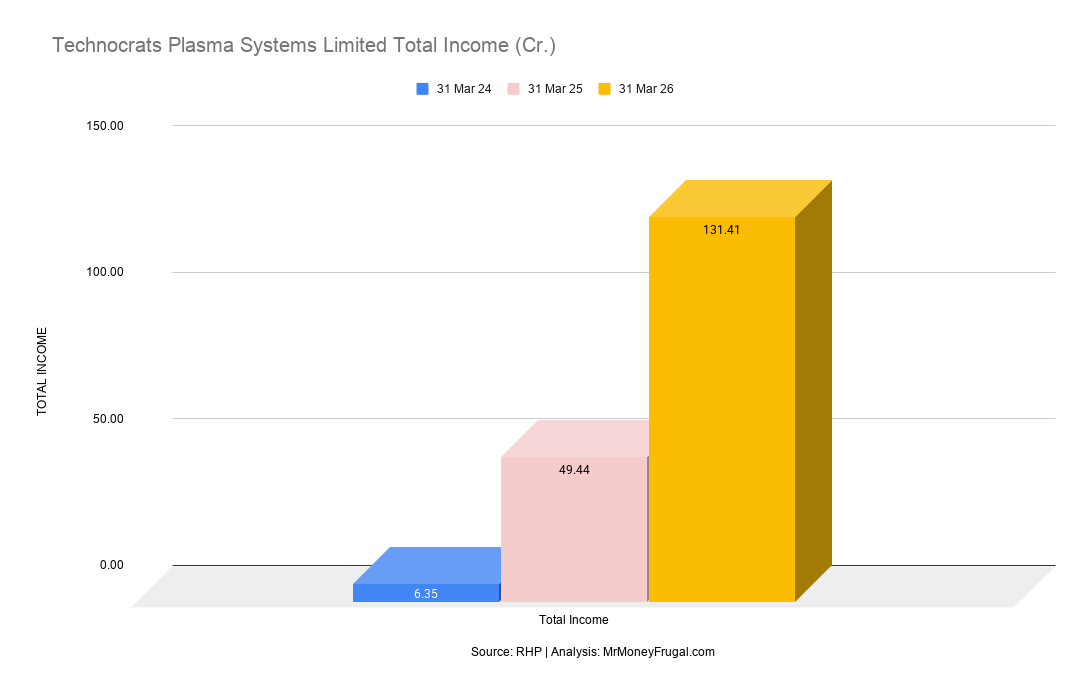
Task: Click the '0.00' axis value
Action: pos(111,565)
